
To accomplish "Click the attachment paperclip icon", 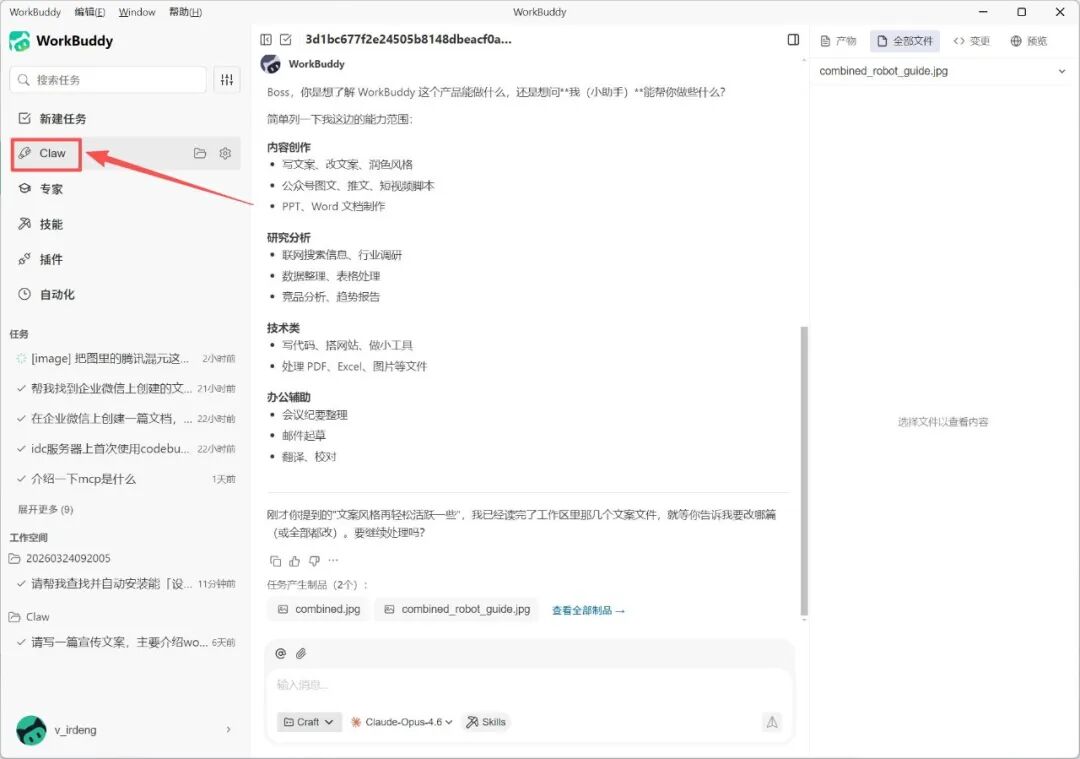I will coord(301,654).
